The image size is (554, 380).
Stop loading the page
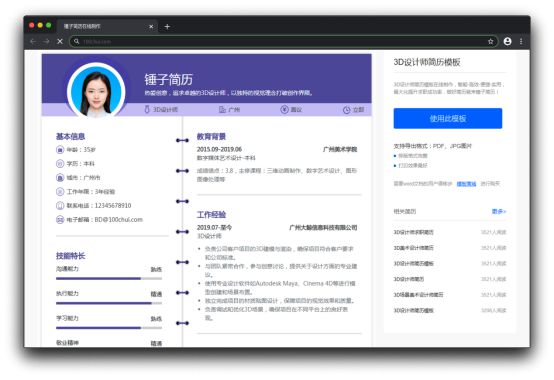pos(60,41)
